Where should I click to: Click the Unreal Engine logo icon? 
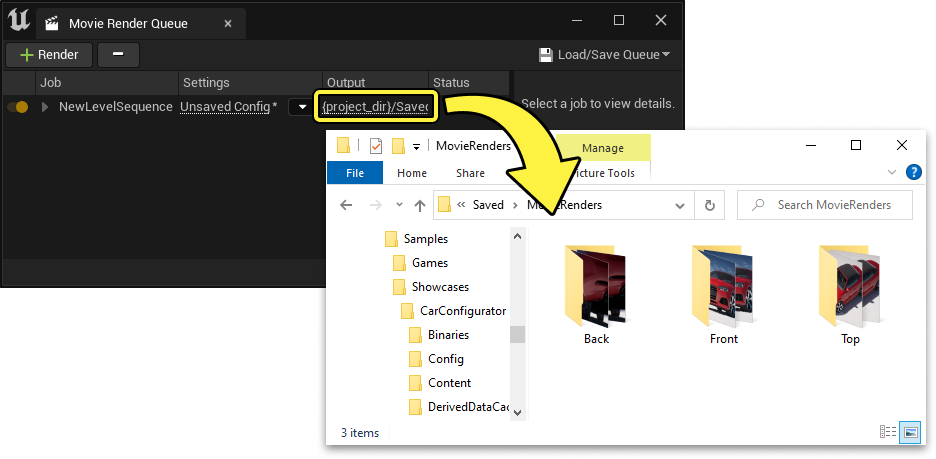point(19,19)
